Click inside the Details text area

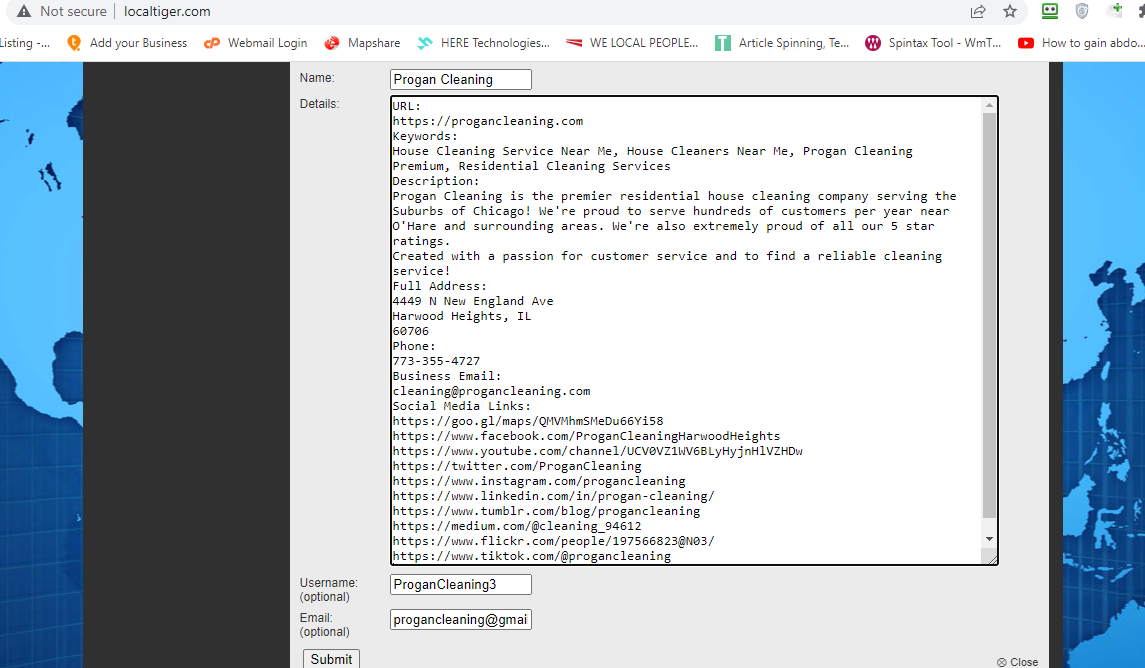pyautogui.click(x=686, y=331)
